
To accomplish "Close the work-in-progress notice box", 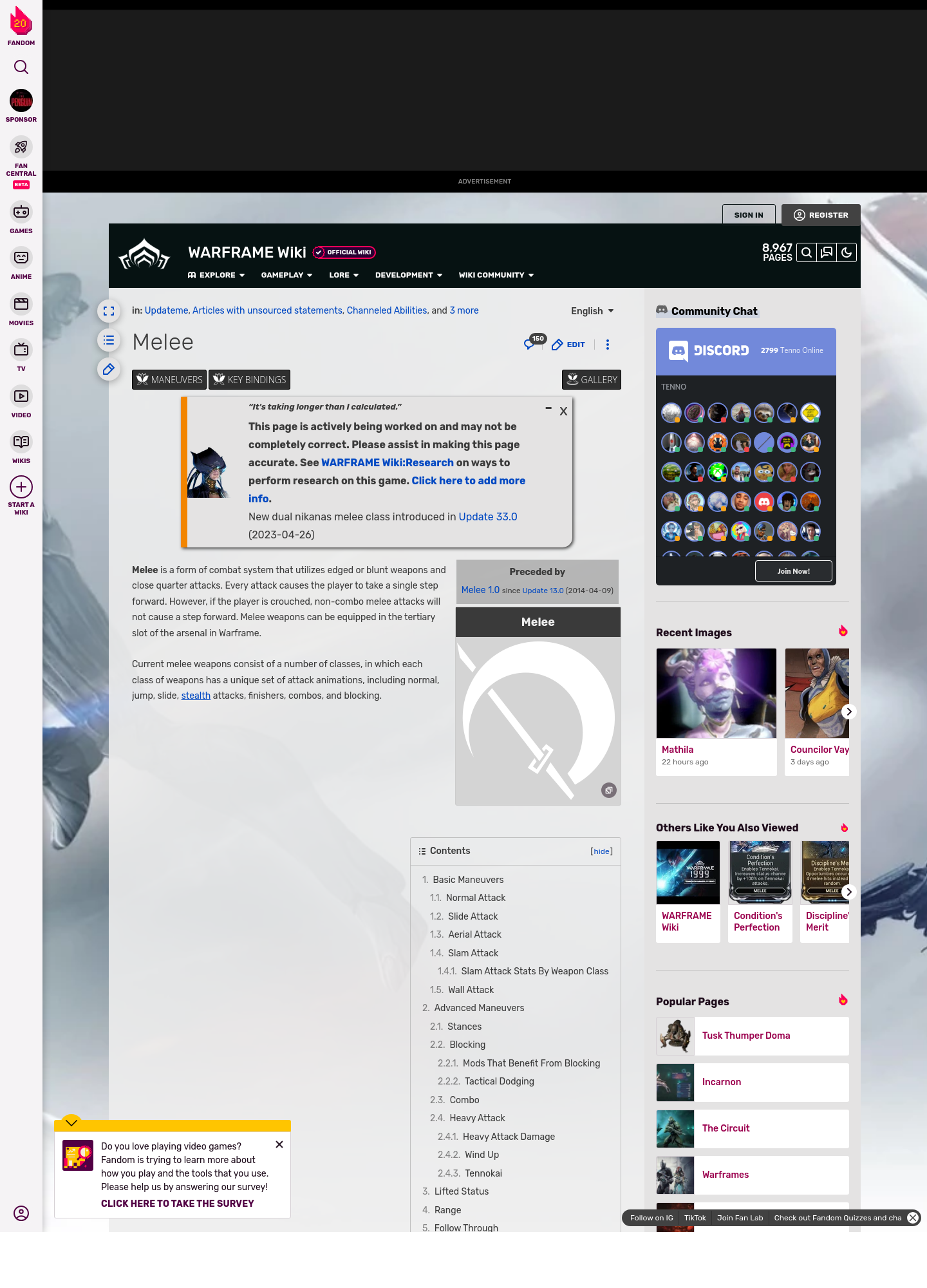I will point(563,411).
